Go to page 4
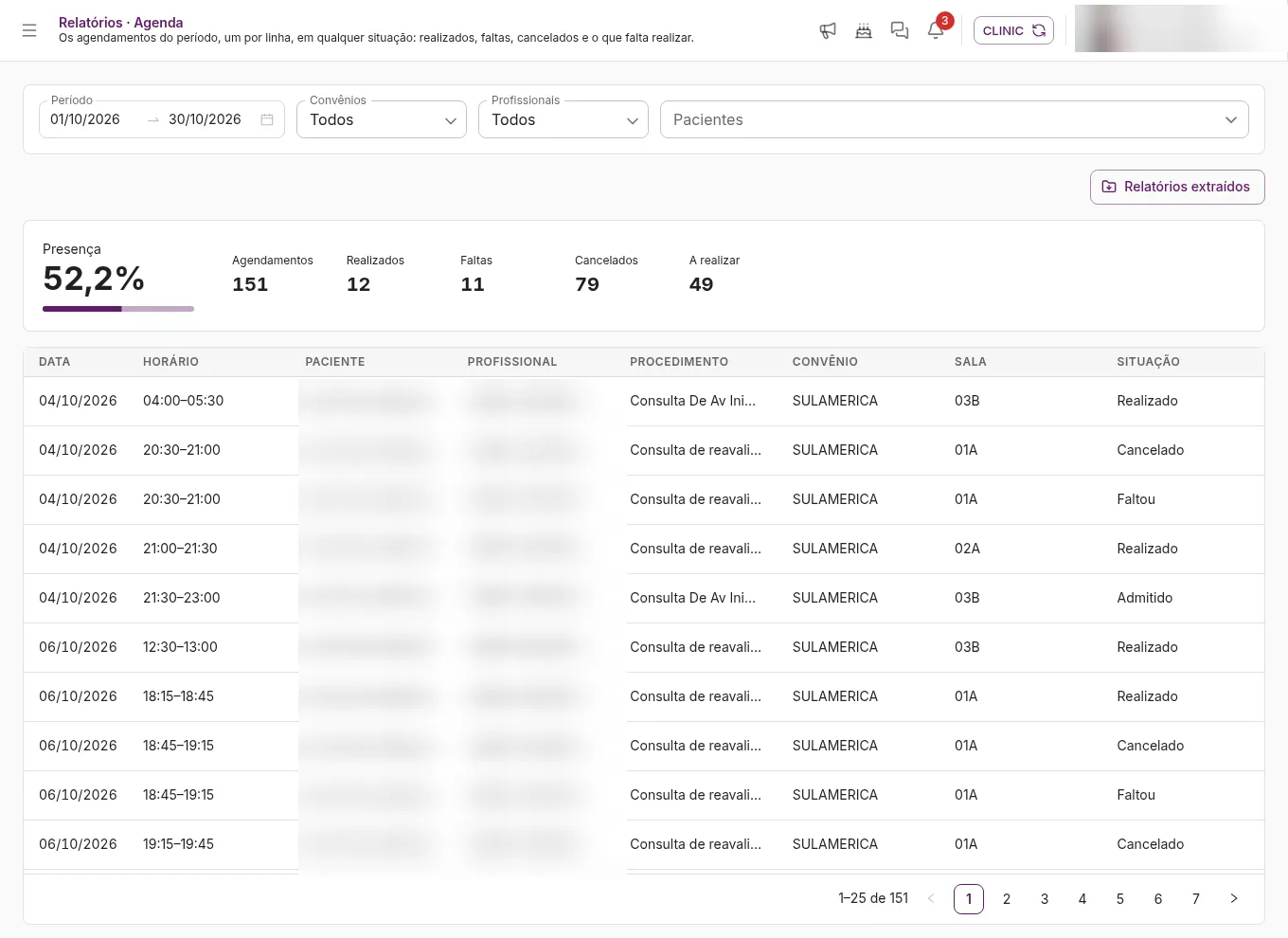 tap(1082, 898)
